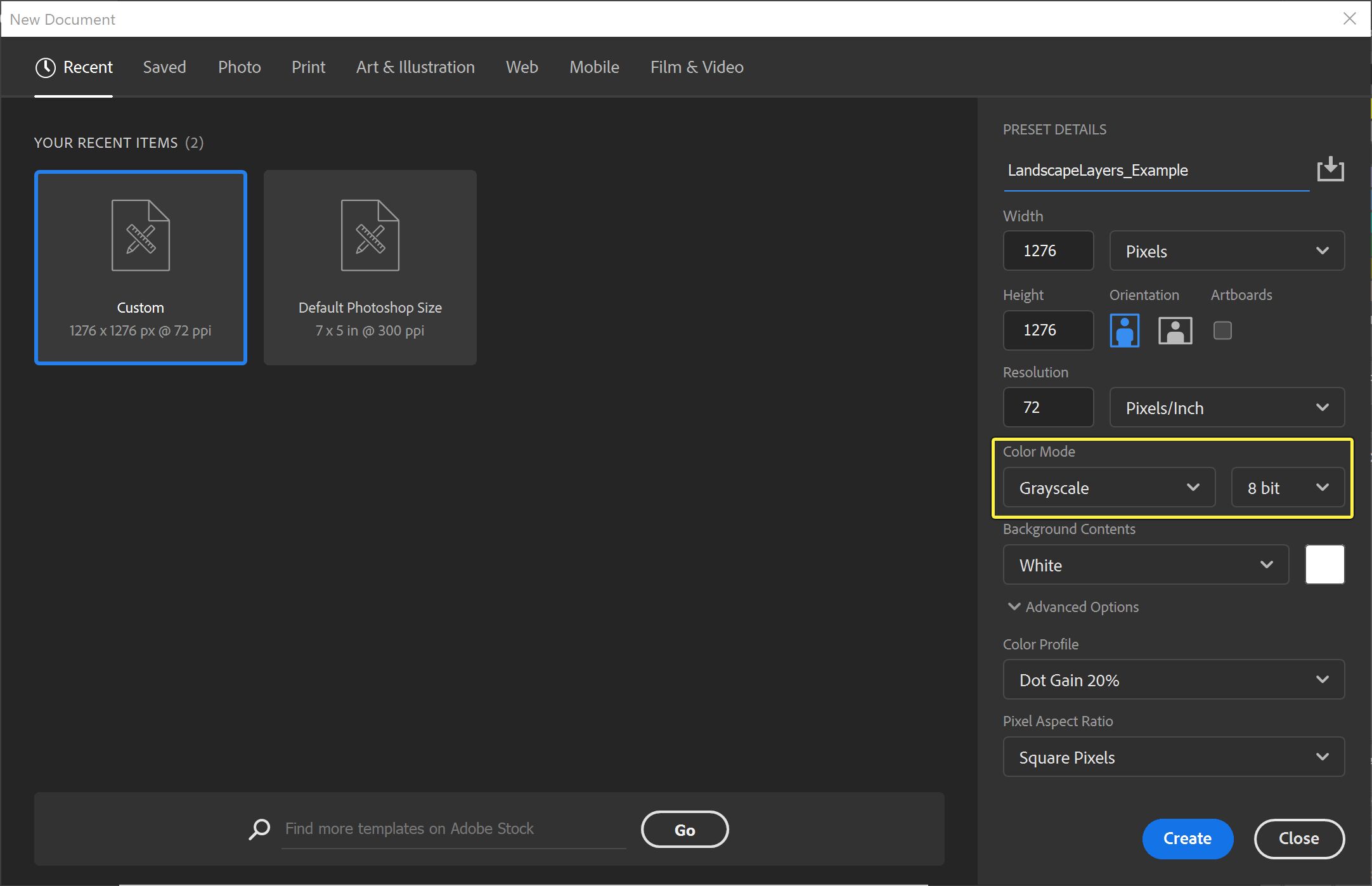Switch to the Print tab
This screenshot has width=1372, height=886.
point(308,67)
